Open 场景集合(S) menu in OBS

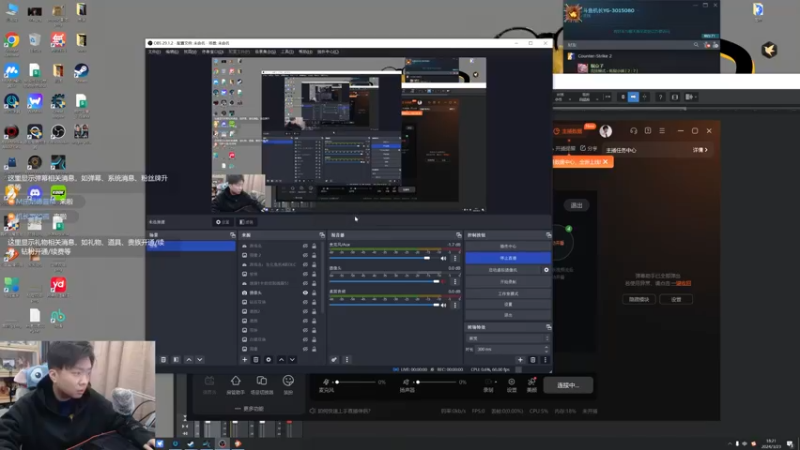265,52
